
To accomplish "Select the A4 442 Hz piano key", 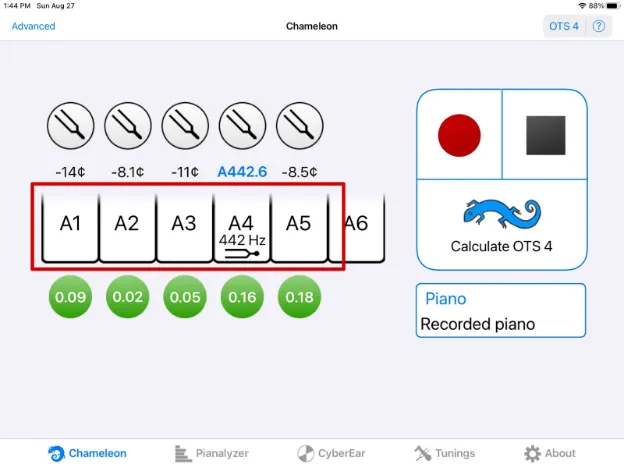I will (x=242, y=228).
